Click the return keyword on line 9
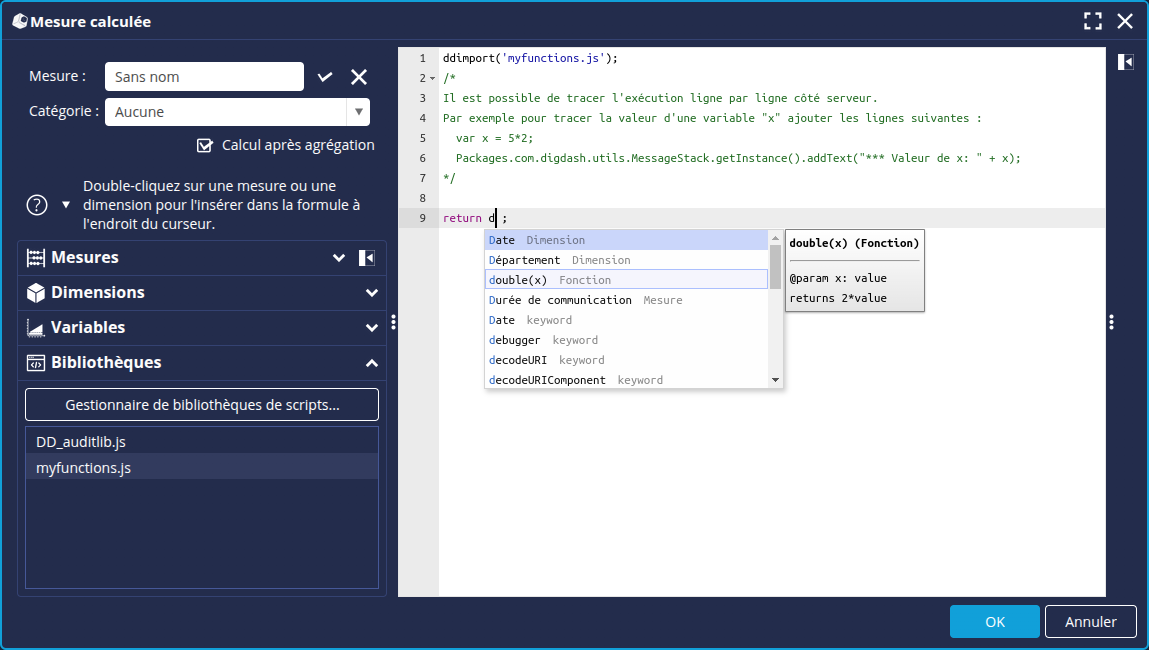The image size is (1149, 650). point(462,218)
